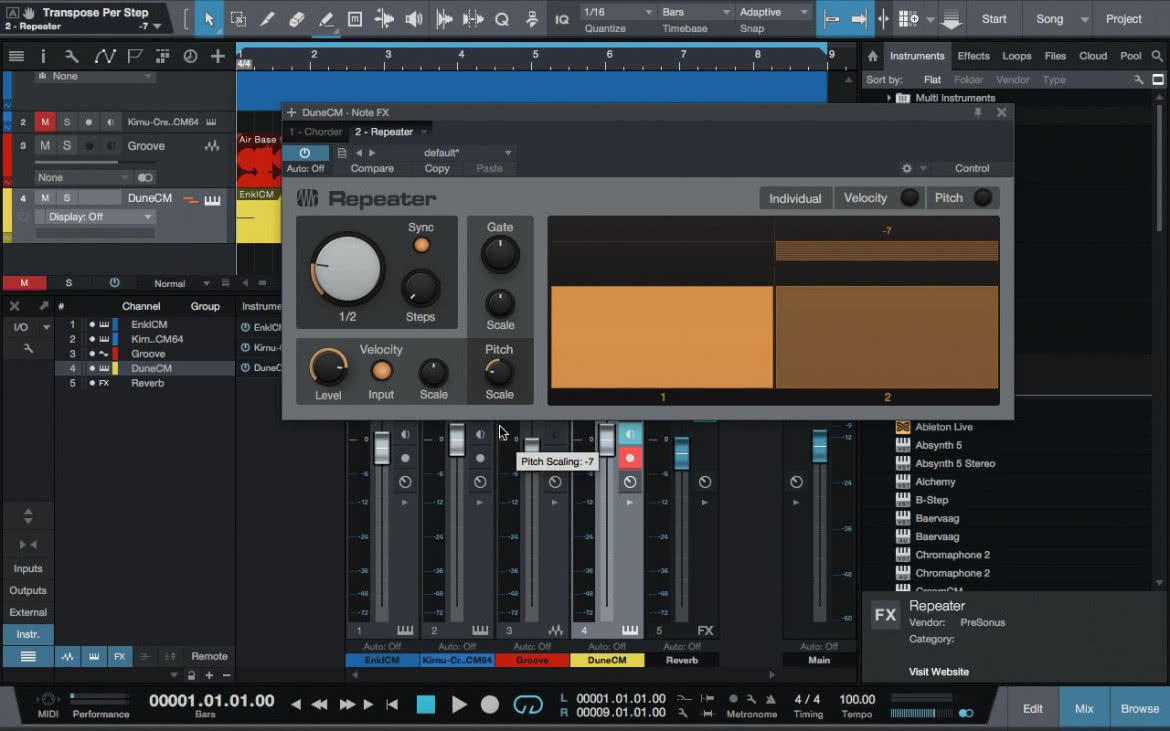The image size is (1170, 731).
Task: Open the track Inspector (i) icon
Action: tap(43, 56)
